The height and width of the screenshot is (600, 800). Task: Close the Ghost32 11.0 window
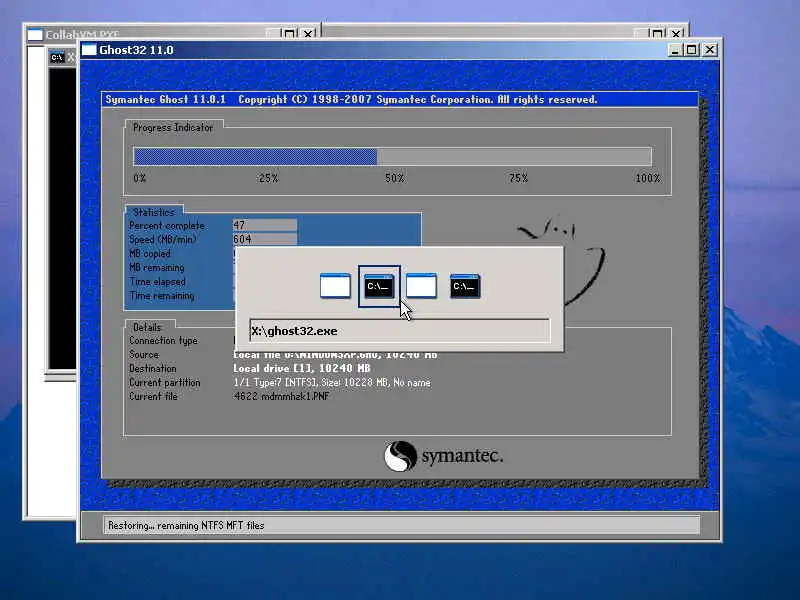[710, 50]
